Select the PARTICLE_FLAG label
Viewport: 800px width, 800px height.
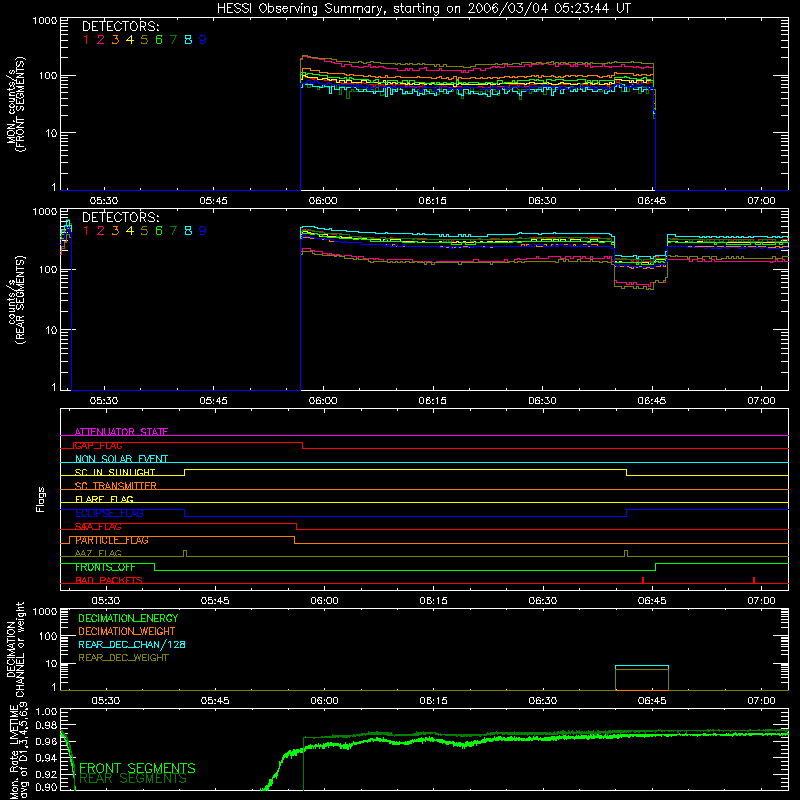[112, 540]
